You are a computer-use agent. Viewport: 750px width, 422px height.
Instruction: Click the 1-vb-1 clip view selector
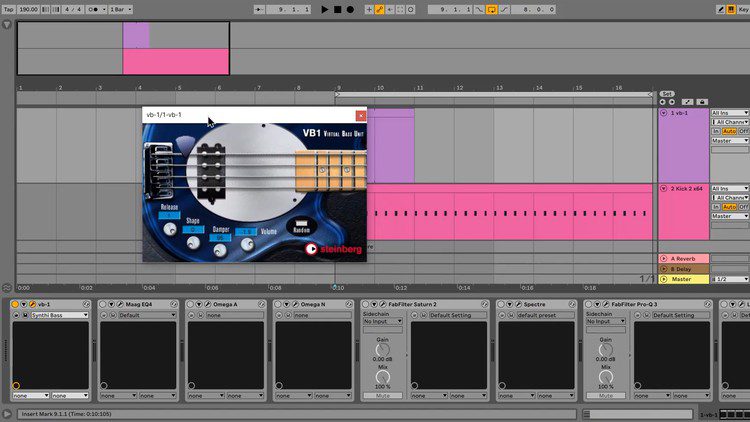(x=709, y=414)
